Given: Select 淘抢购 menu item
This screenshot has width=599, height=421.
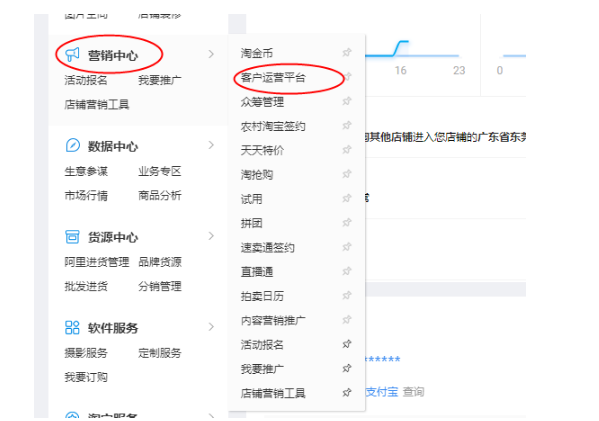Looking at the screenshot, I should [x=257, y=175].
